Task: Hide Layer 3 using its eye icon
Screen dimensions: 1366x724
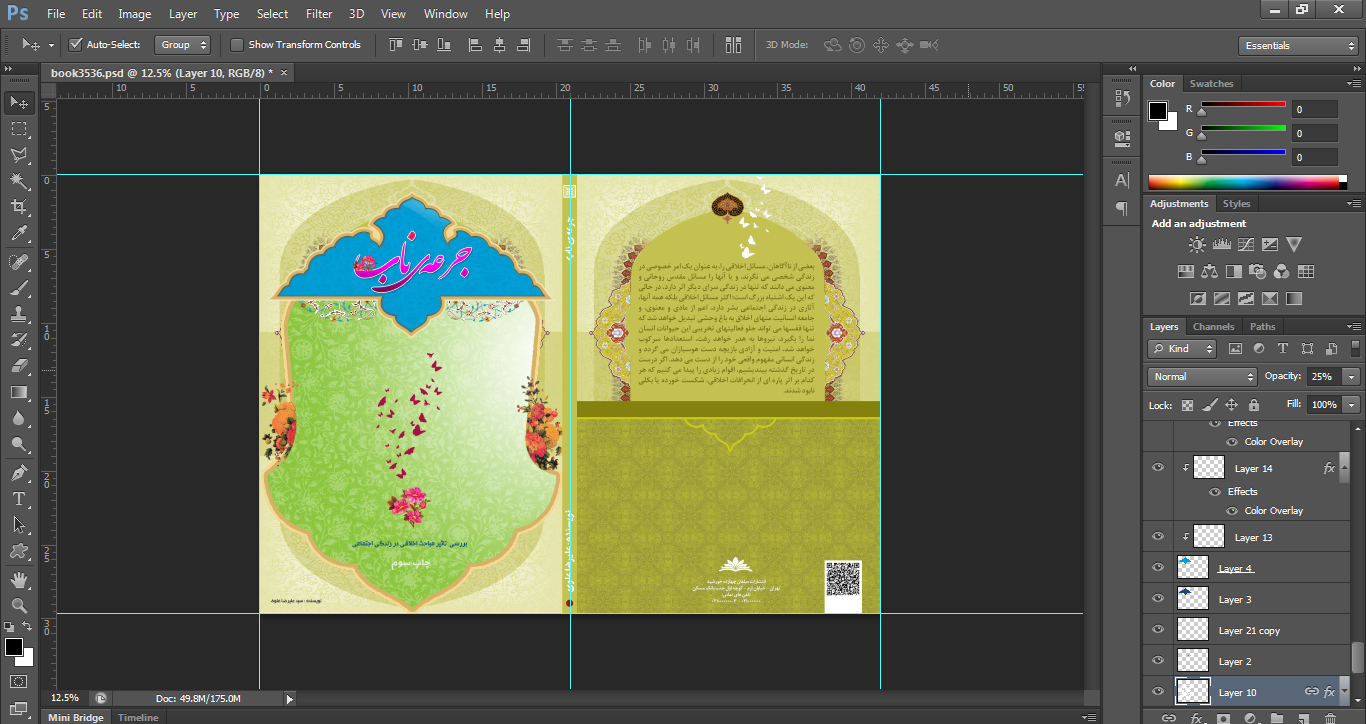Action: 1158,598
